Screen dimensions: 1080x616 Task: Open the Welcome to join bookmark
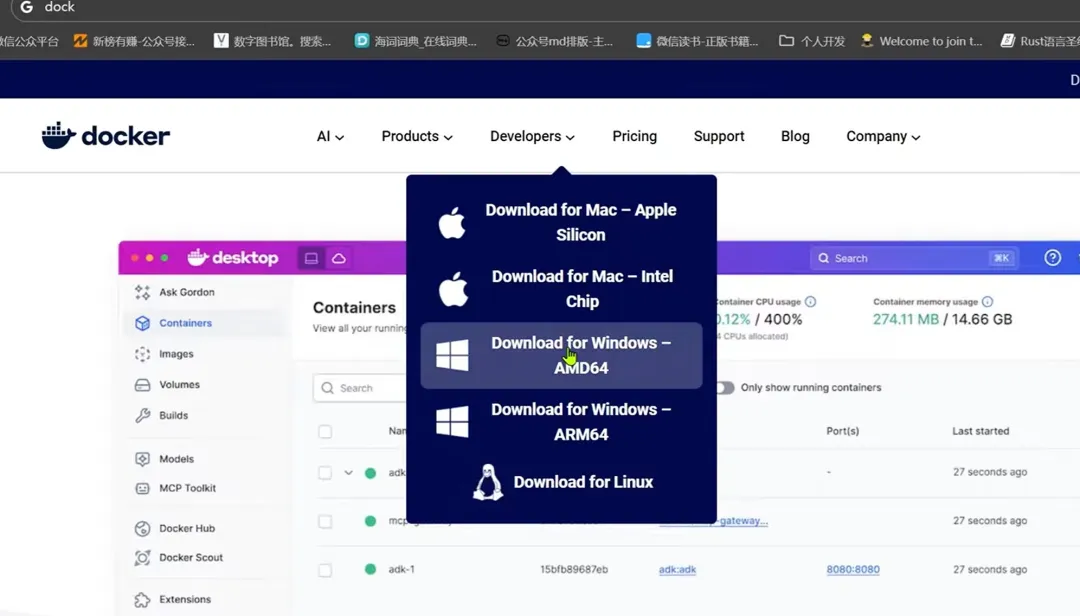pyautogui.click(x=922, y=41)
